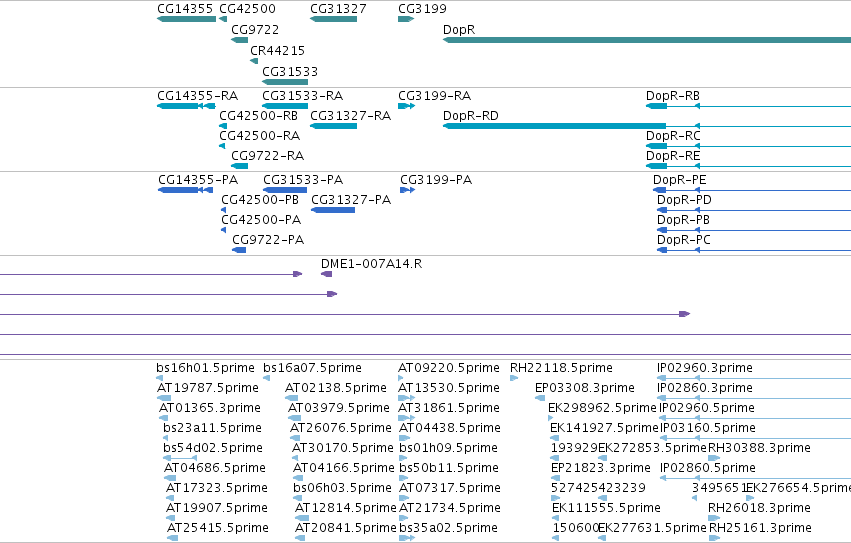Viewport: 851px width, 543px height.
Task: Select the AT04438.5prime EST
Action: pyautogui.click(x=404, y=438)
